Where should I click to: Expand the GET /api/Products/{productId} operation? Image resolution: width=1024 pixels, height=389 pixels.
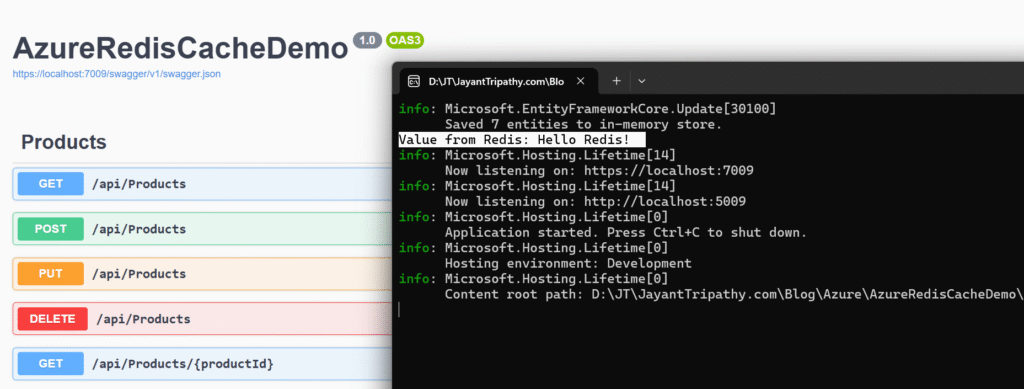(202, 364)
